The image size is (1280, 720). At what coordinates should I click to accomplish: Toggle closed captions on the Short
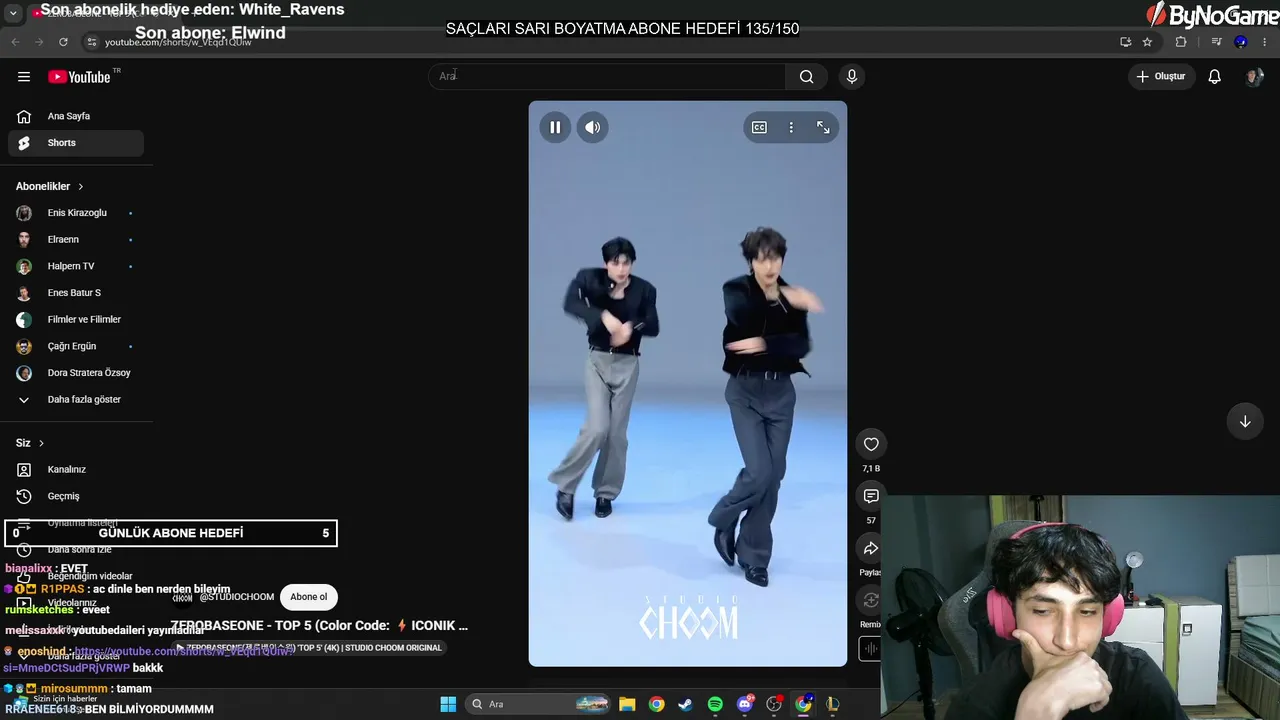(x=760, y=127)
